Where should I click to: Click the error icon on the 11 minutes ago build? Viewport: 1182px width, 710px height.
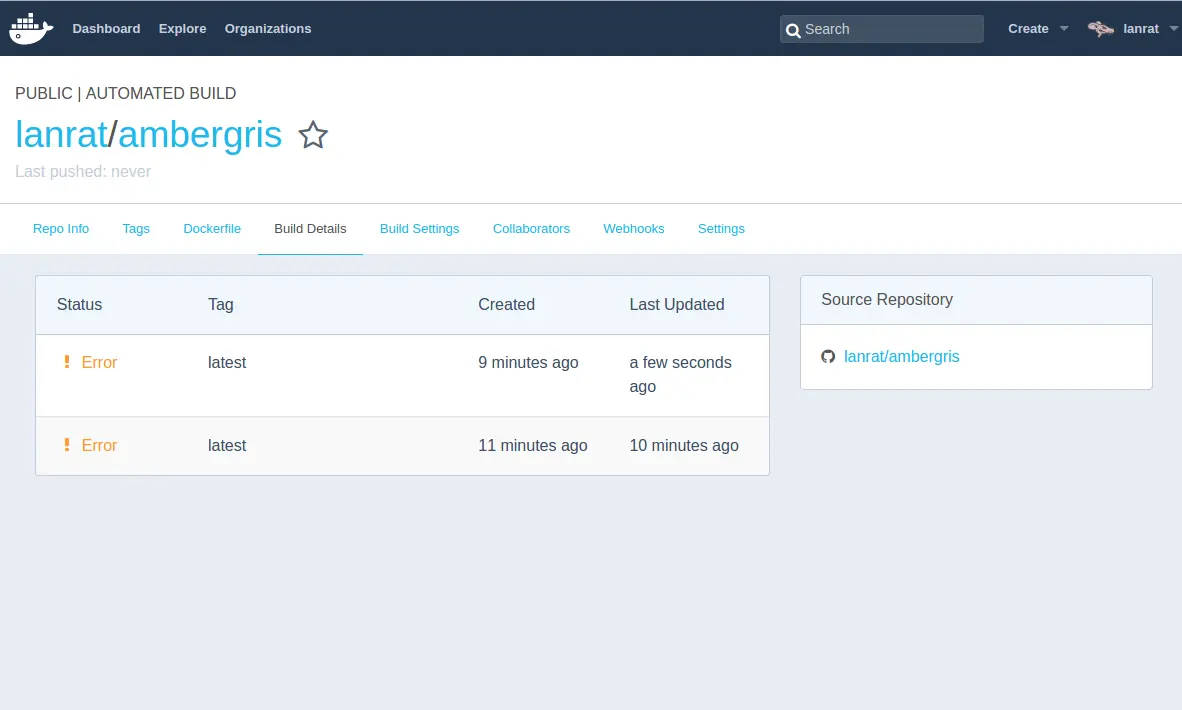(66, 445)
